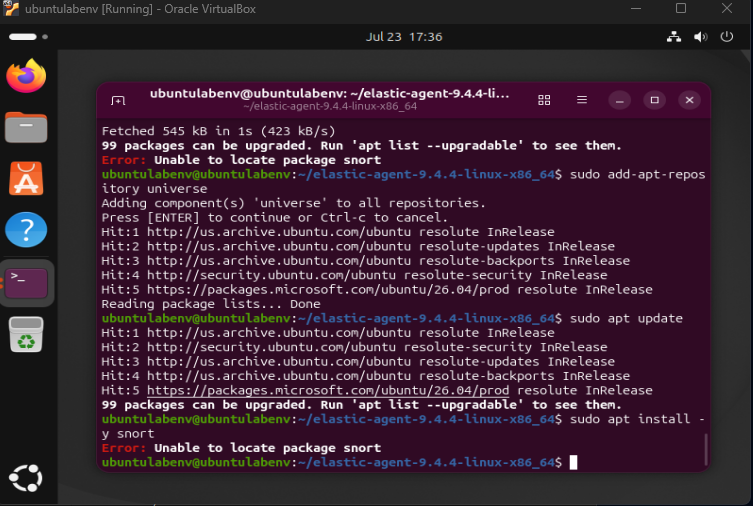Follow the underlined packages.microsoft.com link
The width and height of the screenshot is (753, 506).
(328, 390)
